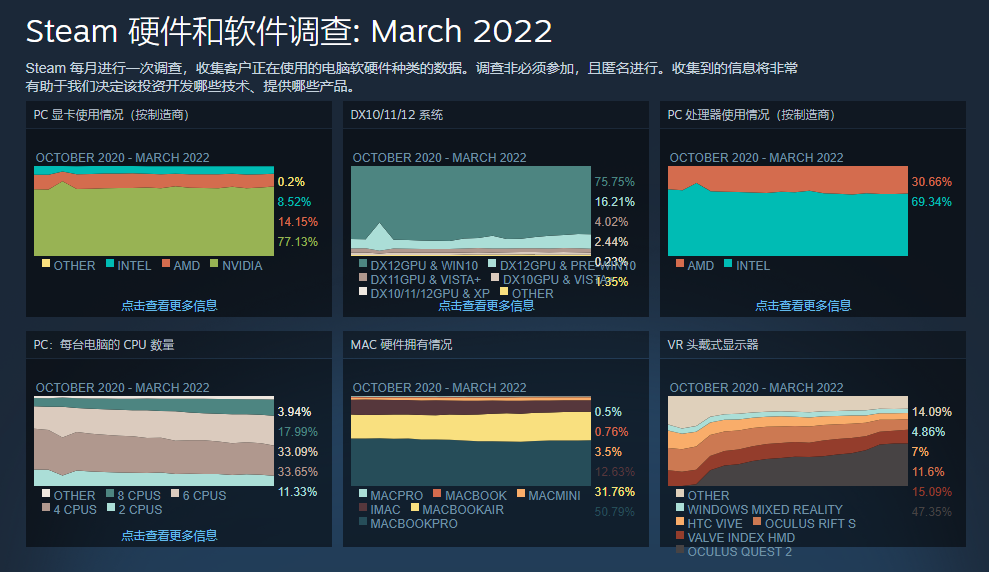Viewport: 989px width, 572px height.
Task: Open the CPU count chart's 点击查看更多信息 link
Action: pos(169,536)
